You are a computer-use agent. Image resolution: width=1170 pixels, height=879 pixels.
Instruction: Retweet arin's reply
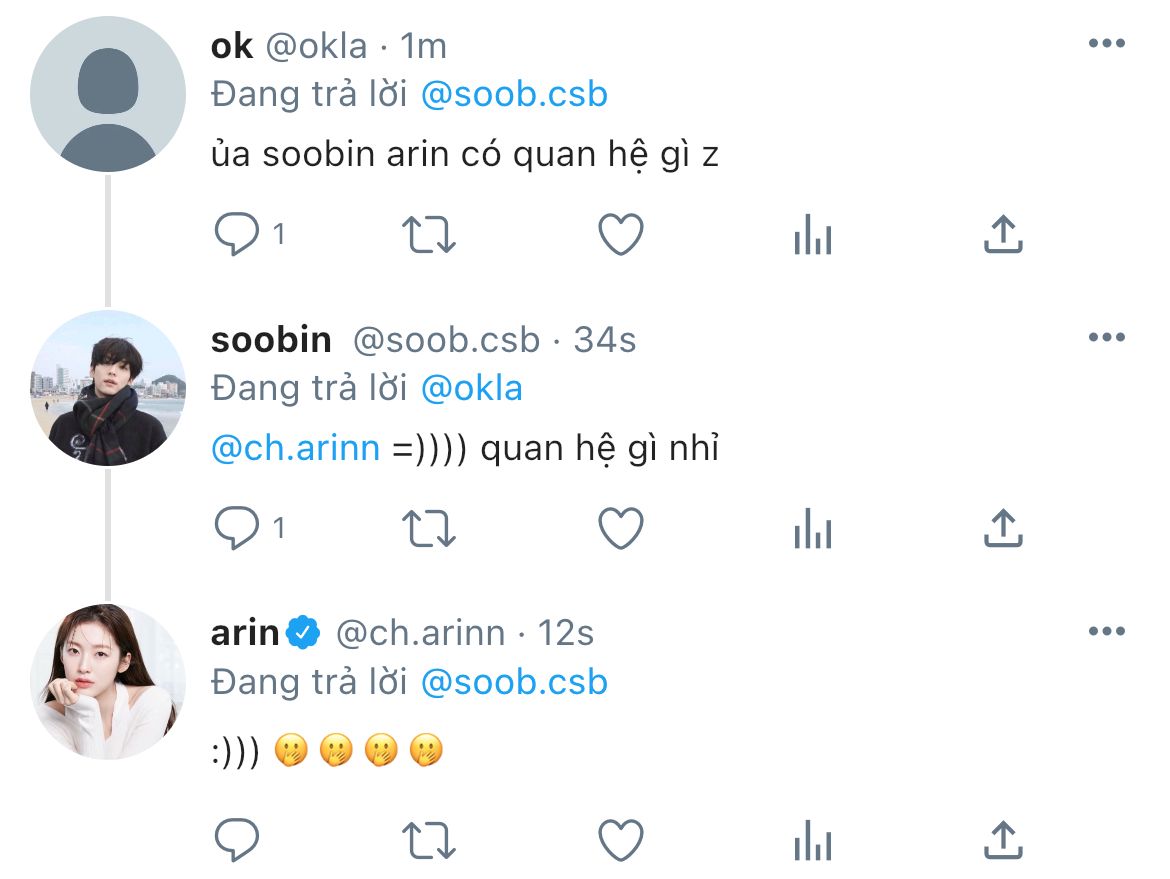428,840
